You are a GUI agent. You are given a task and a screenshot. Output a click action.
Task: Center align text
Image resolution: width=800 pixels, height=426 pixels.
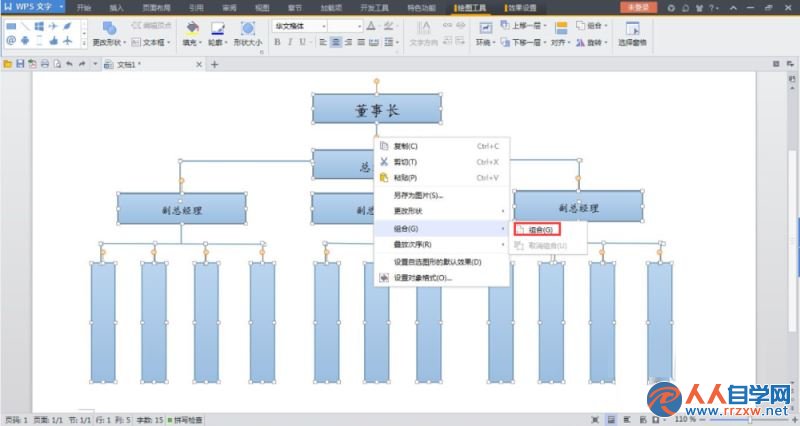click(336, 42)
